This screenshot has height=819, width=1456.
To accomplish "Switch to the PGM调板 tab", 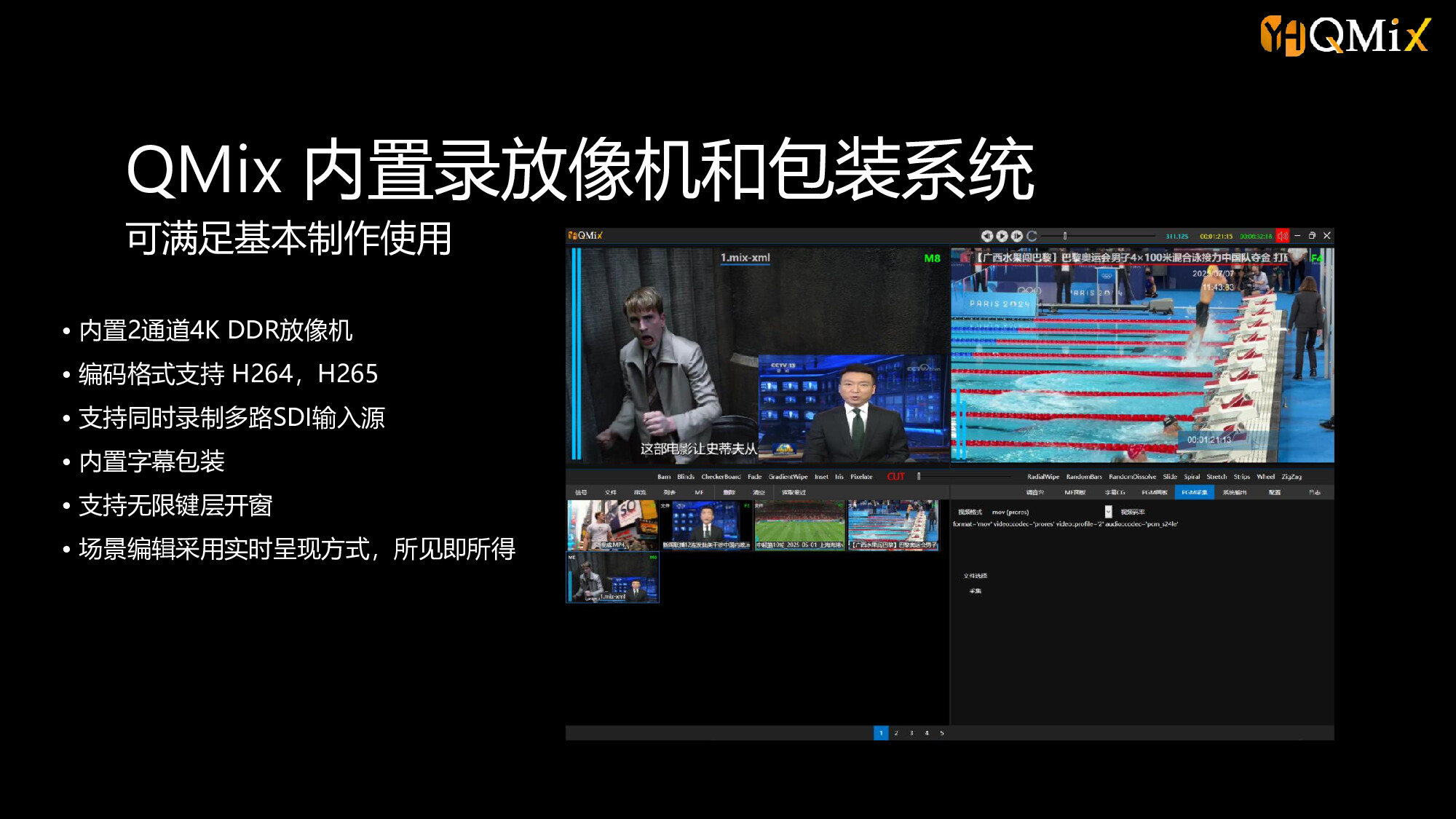I will [x=1155, y=493].
